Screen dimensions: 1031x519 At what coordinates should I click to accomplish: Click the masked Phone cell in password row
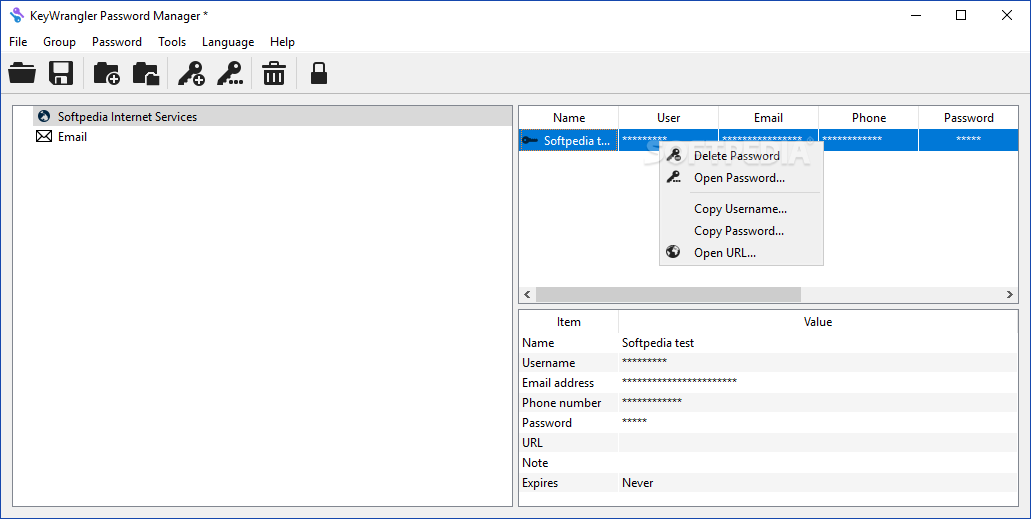pos(869,140)
